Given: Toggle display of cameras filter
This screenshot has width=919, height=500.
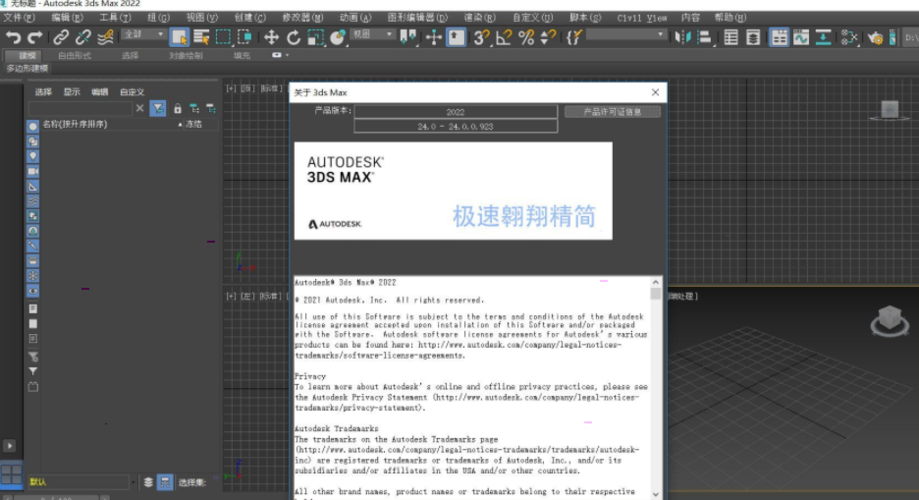Looking at the screenshot, I should click(33, 171).
